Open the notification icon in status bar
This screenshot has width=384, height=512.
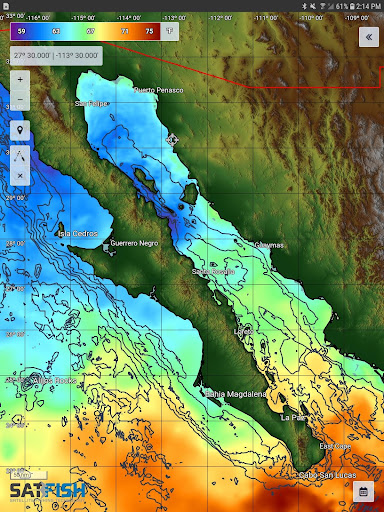coord(6,6)
